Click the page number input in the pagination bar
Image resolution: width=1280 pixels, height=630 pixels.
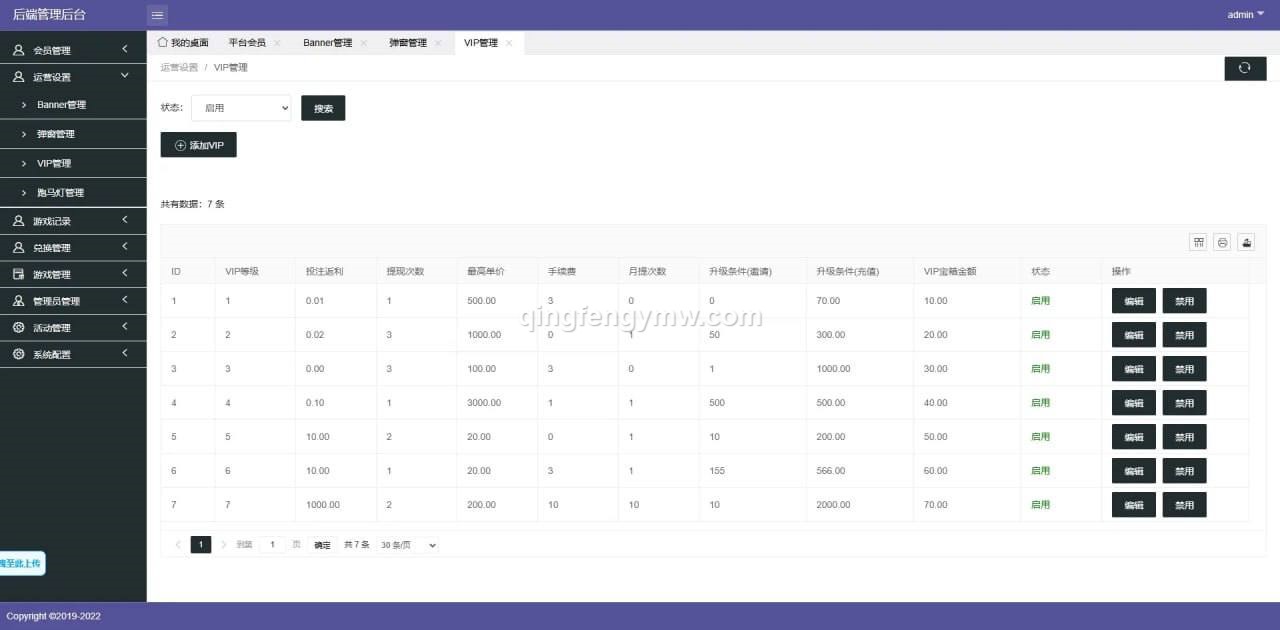coord(271,544)
